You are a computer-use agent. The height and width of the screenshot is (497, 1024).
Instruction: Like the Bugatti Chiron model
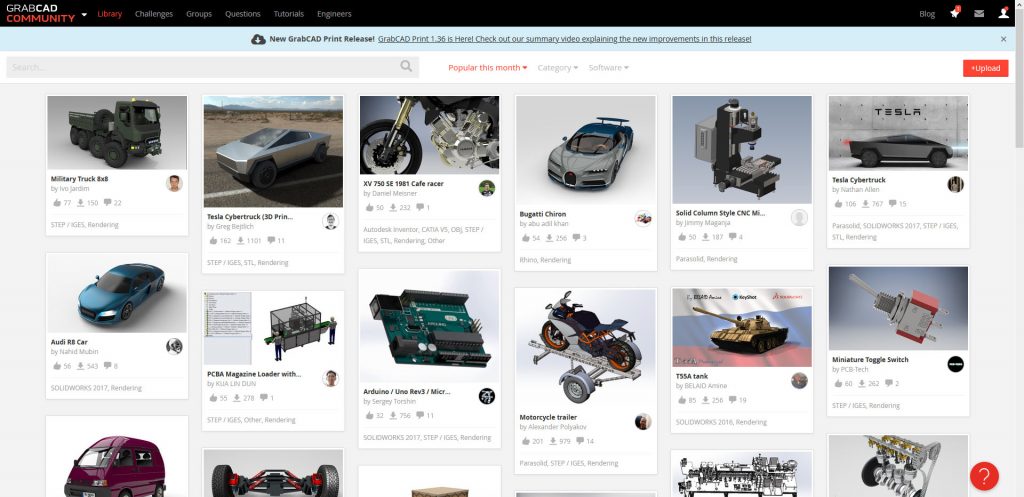526,238
